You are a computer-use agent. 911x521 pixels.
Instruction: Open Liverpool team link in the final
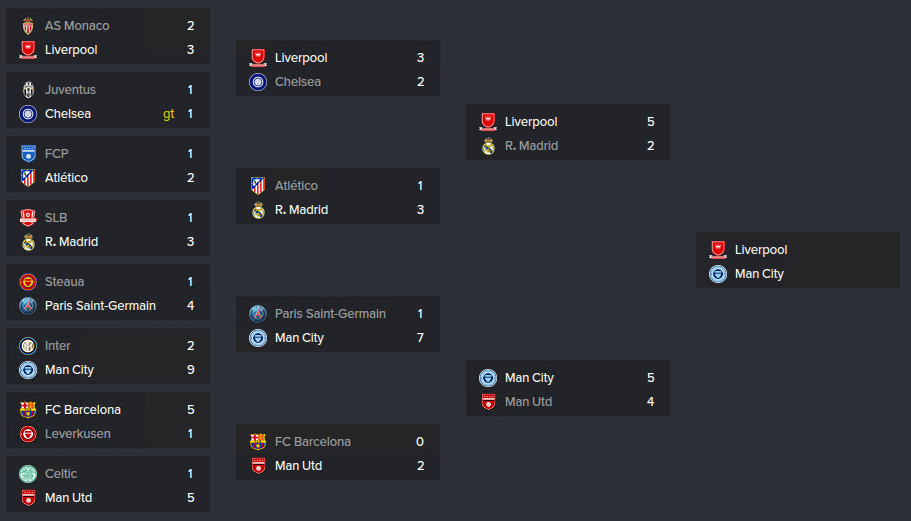(x=761, y=250)
